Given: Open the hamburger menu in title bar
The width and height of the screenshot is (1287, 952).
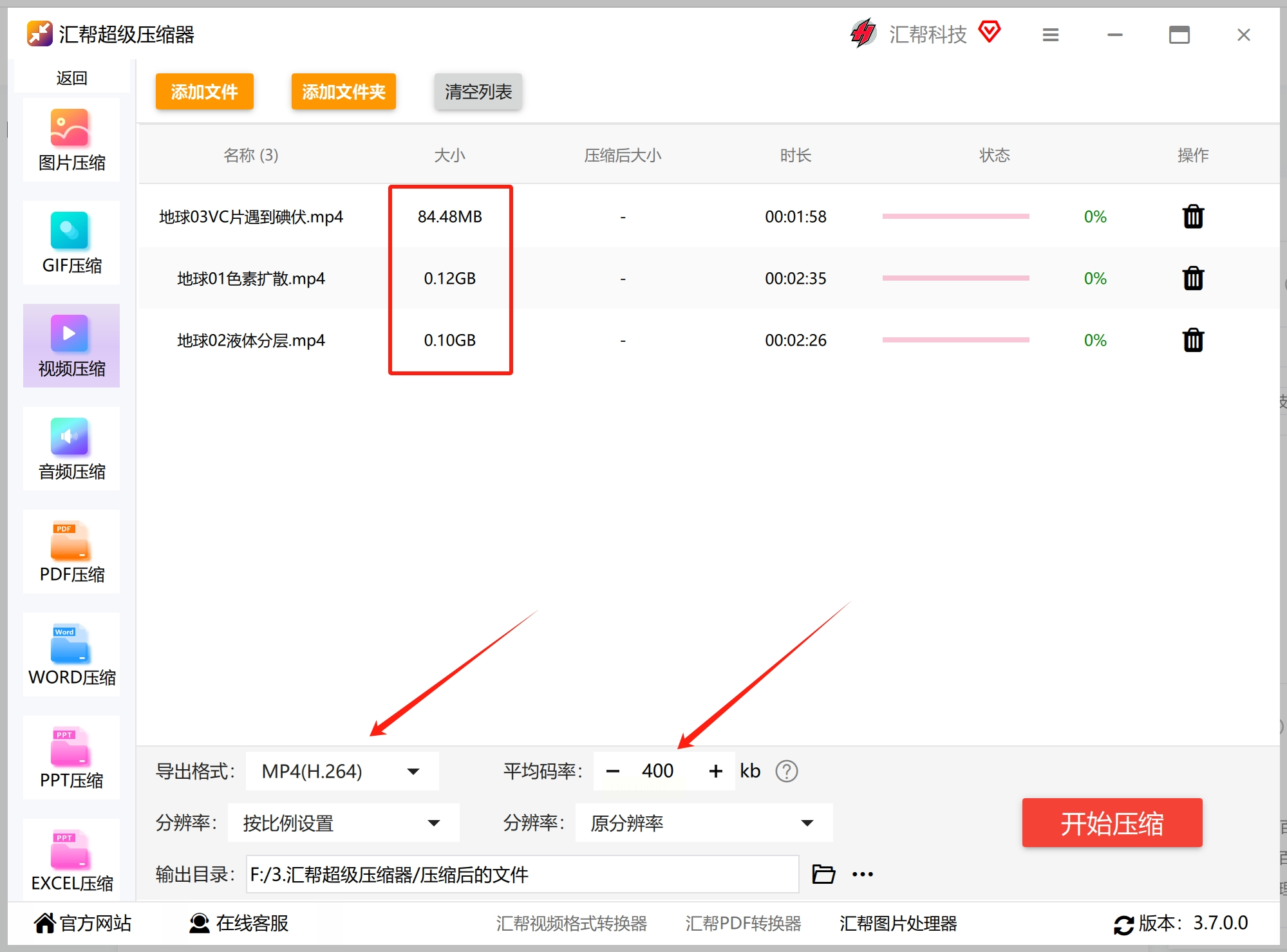Looking at the screenshot, I should [1050, 35].
